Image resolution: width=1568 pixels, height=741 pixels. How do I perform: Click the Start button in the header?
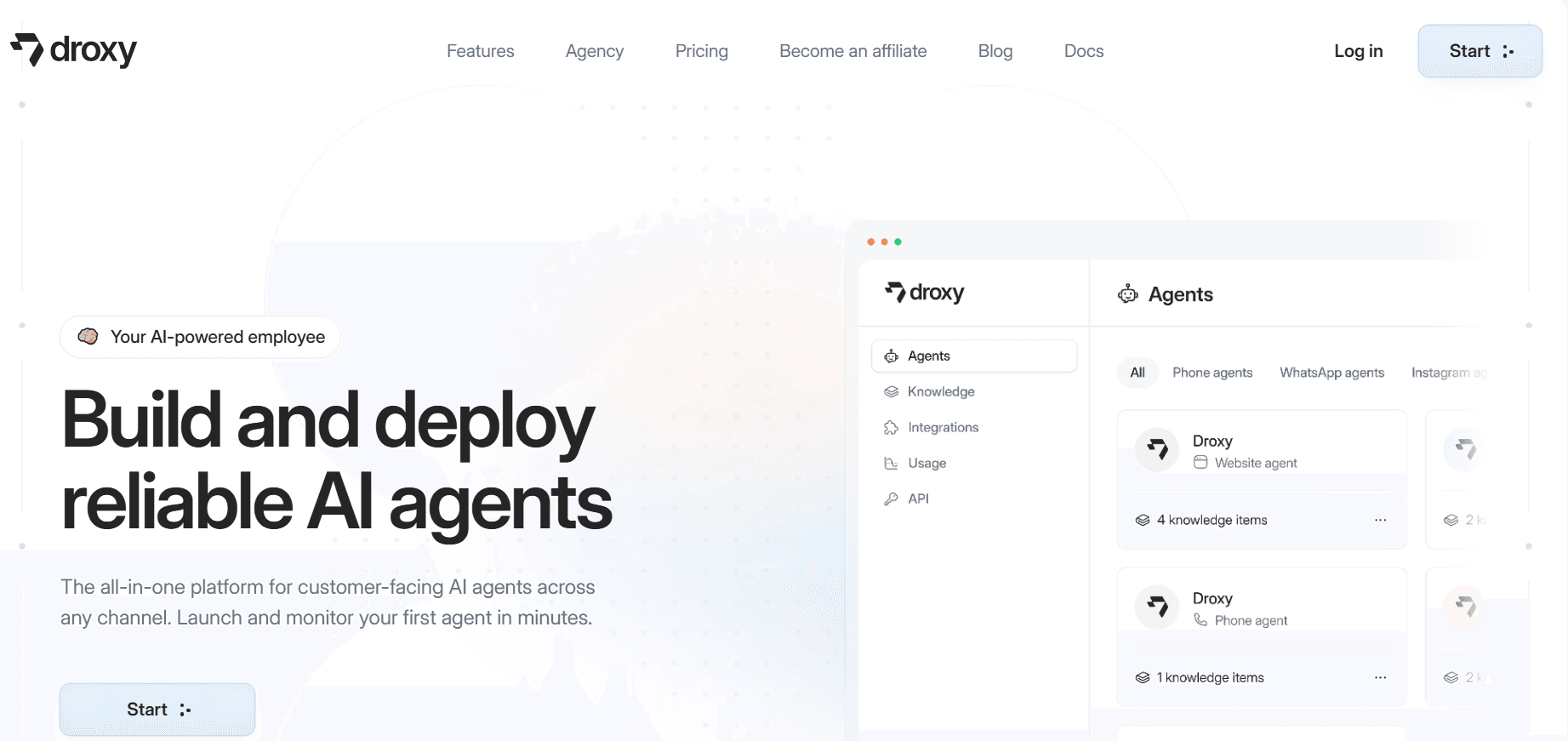1480,51
